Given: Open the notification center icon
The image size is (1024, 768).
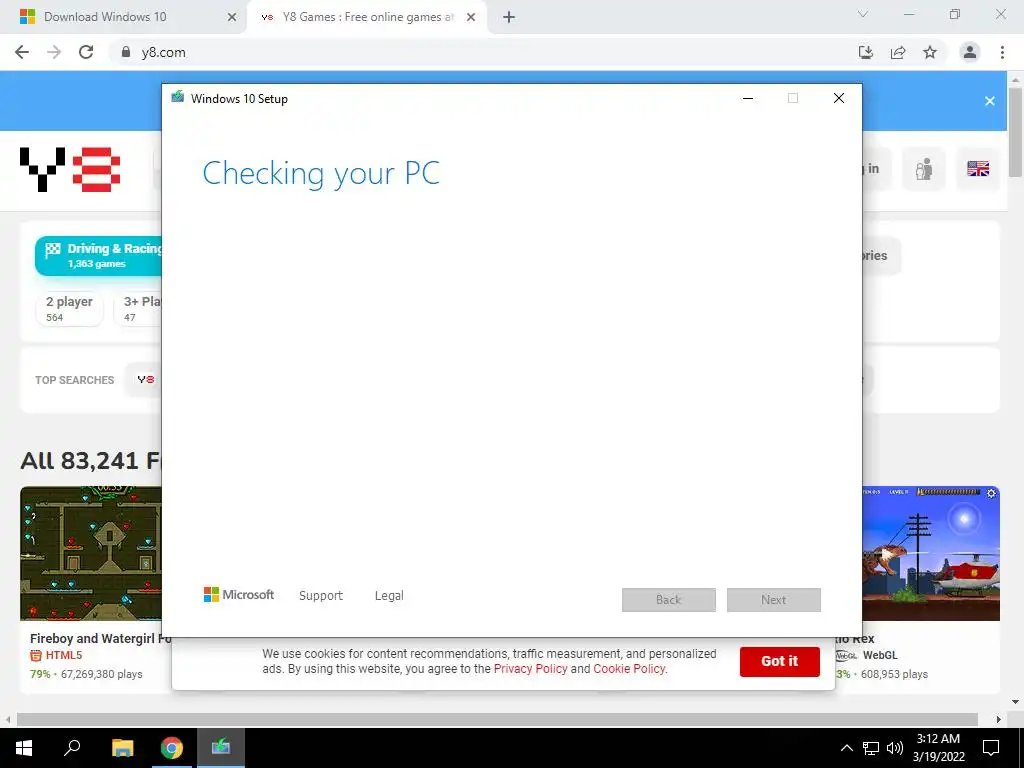Looking at the screenshot, I should coord(991,748).
